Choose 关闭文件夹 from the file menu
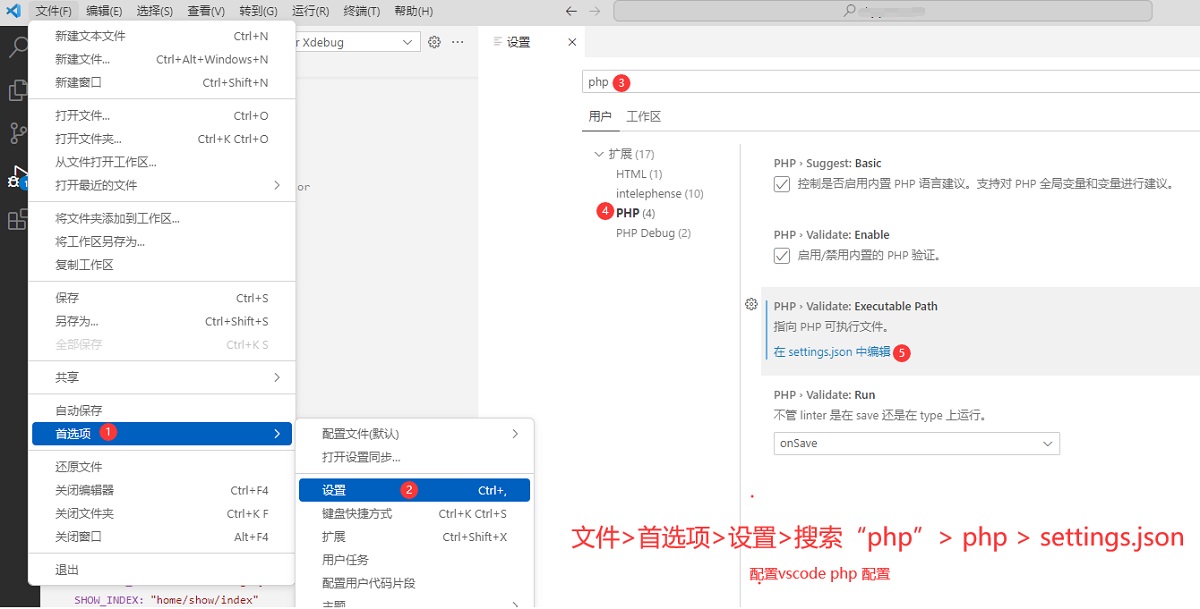Screen dimensions: 1200x609 point(162,513)
